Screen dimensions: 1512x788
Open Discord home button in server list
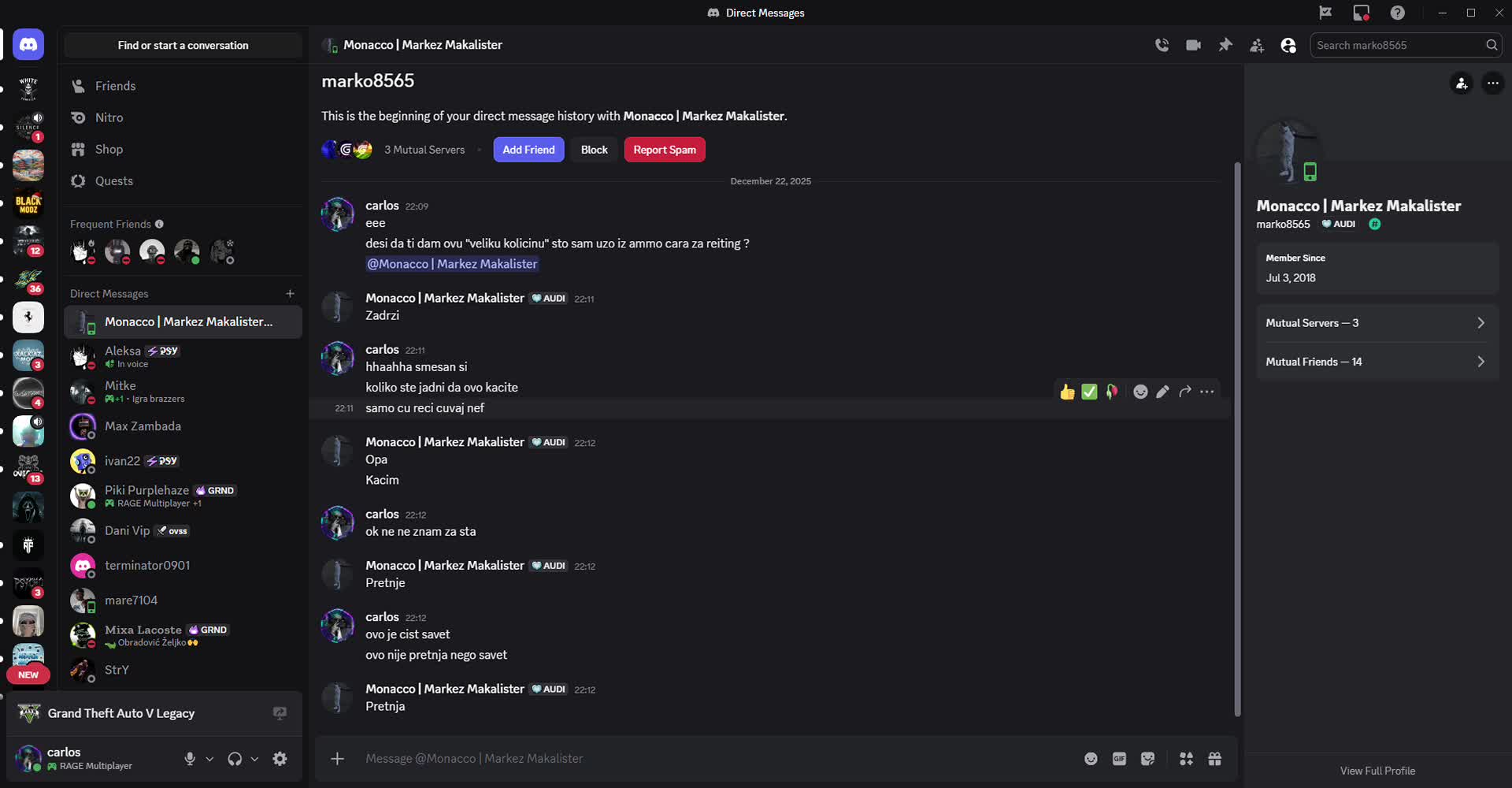click(28, 44)
